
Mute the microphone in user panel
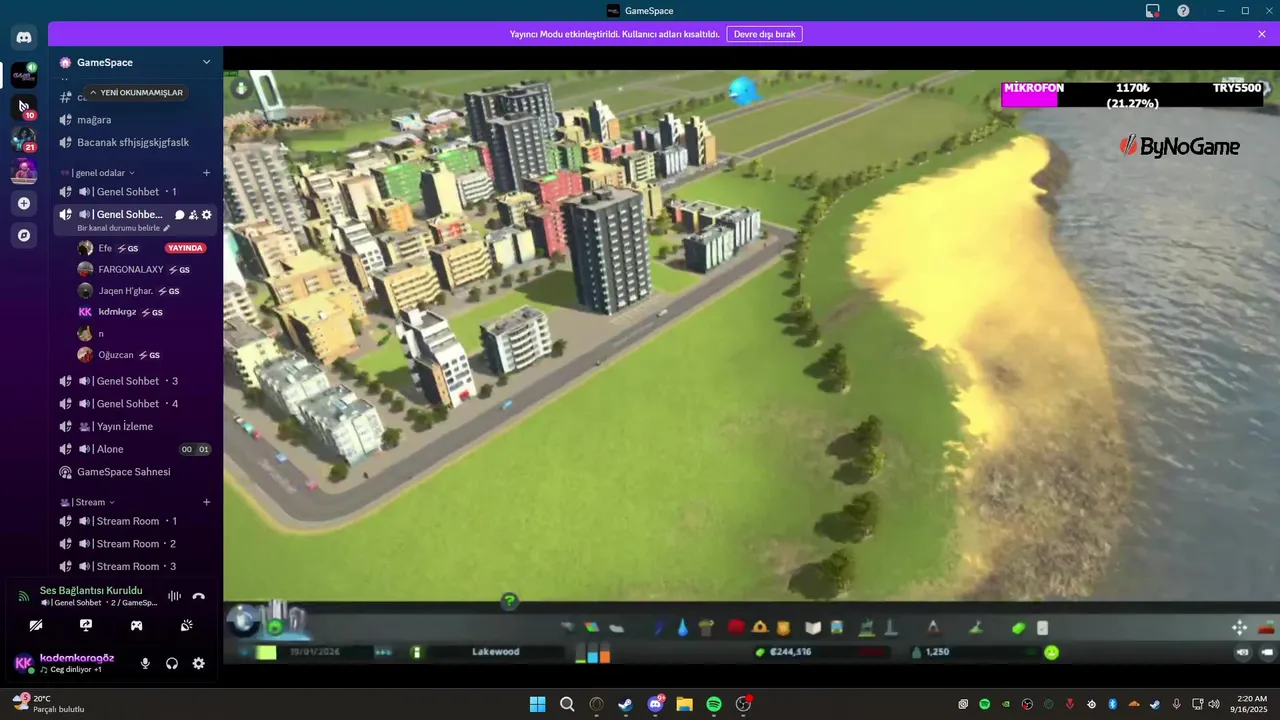coord(145,663)
